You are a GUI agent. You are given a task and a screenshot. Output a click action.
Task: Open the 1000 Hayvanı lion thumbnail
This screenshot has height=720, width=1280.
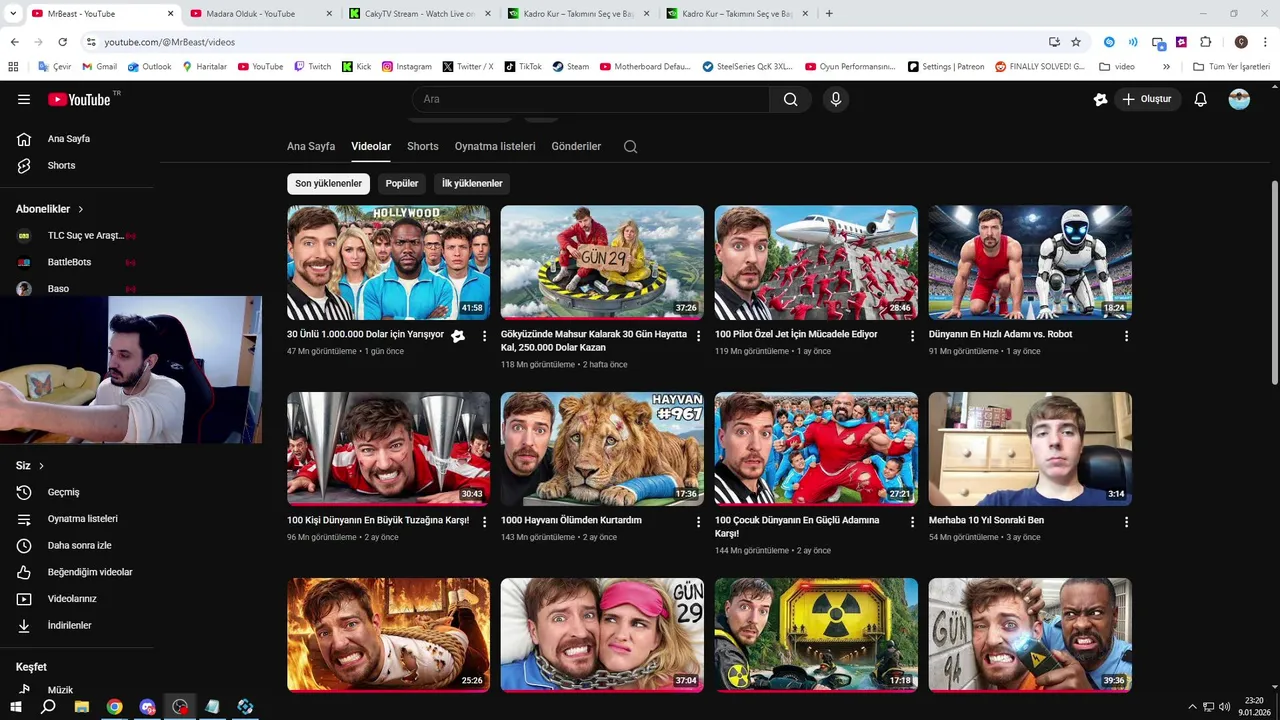602,449
